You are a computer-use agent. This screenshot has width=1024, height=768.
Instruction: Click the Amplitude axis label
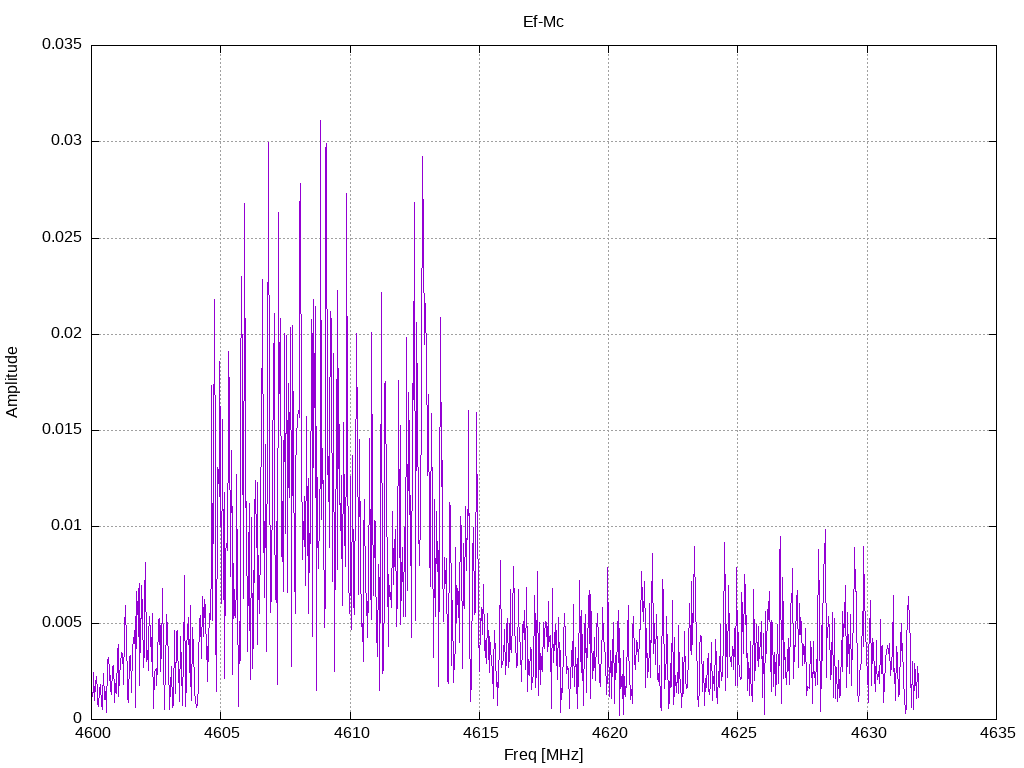[12, 382]
